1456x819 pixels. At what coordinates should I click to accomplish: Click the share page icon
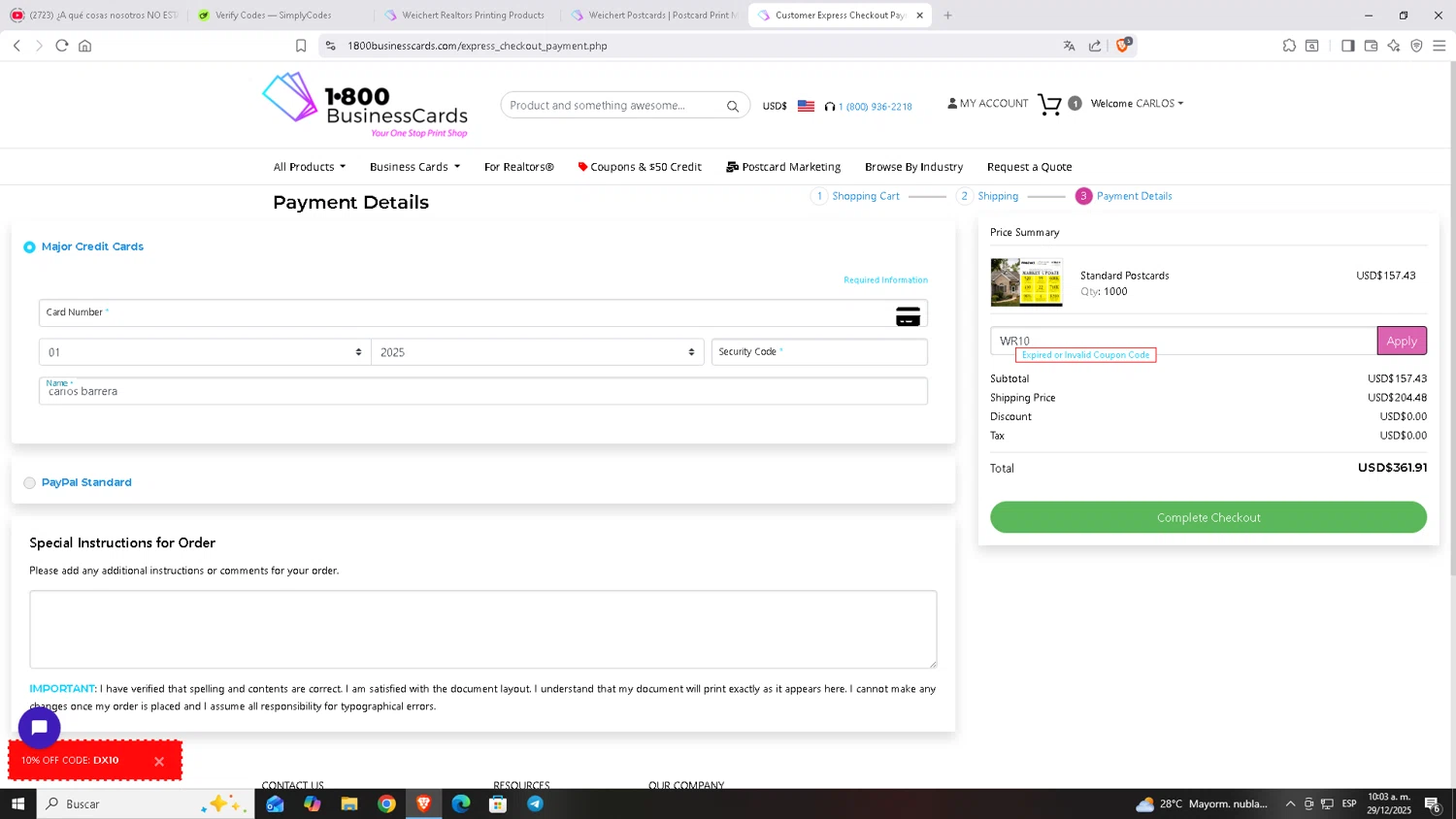[x=1095, y=46]
